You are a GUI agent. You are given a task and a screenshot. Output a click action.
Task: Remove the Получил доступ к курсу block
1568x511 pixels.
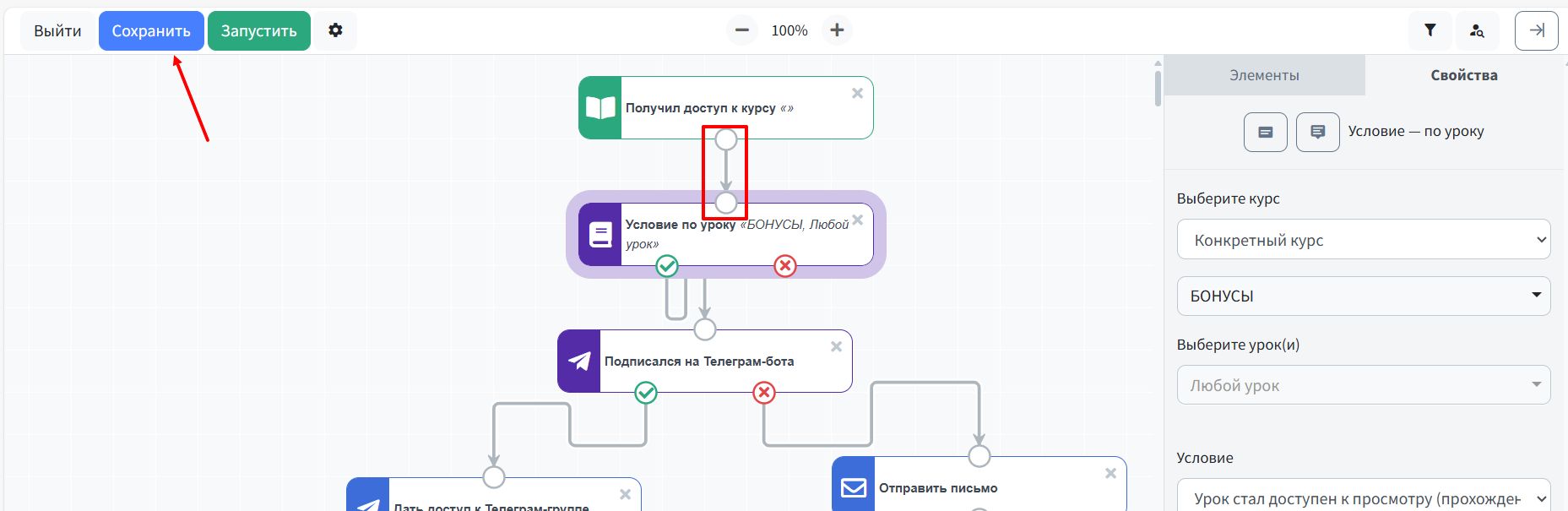click(857, 94)
